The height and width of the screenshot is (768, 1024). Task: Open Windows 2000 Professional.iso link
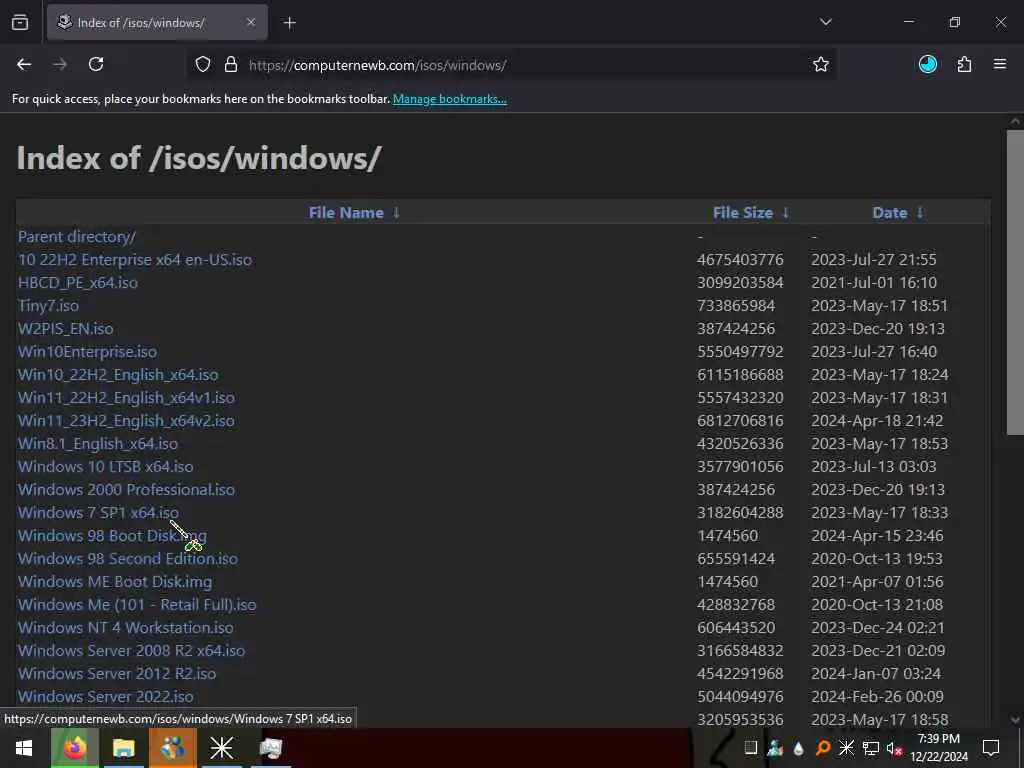coord(126,489)
